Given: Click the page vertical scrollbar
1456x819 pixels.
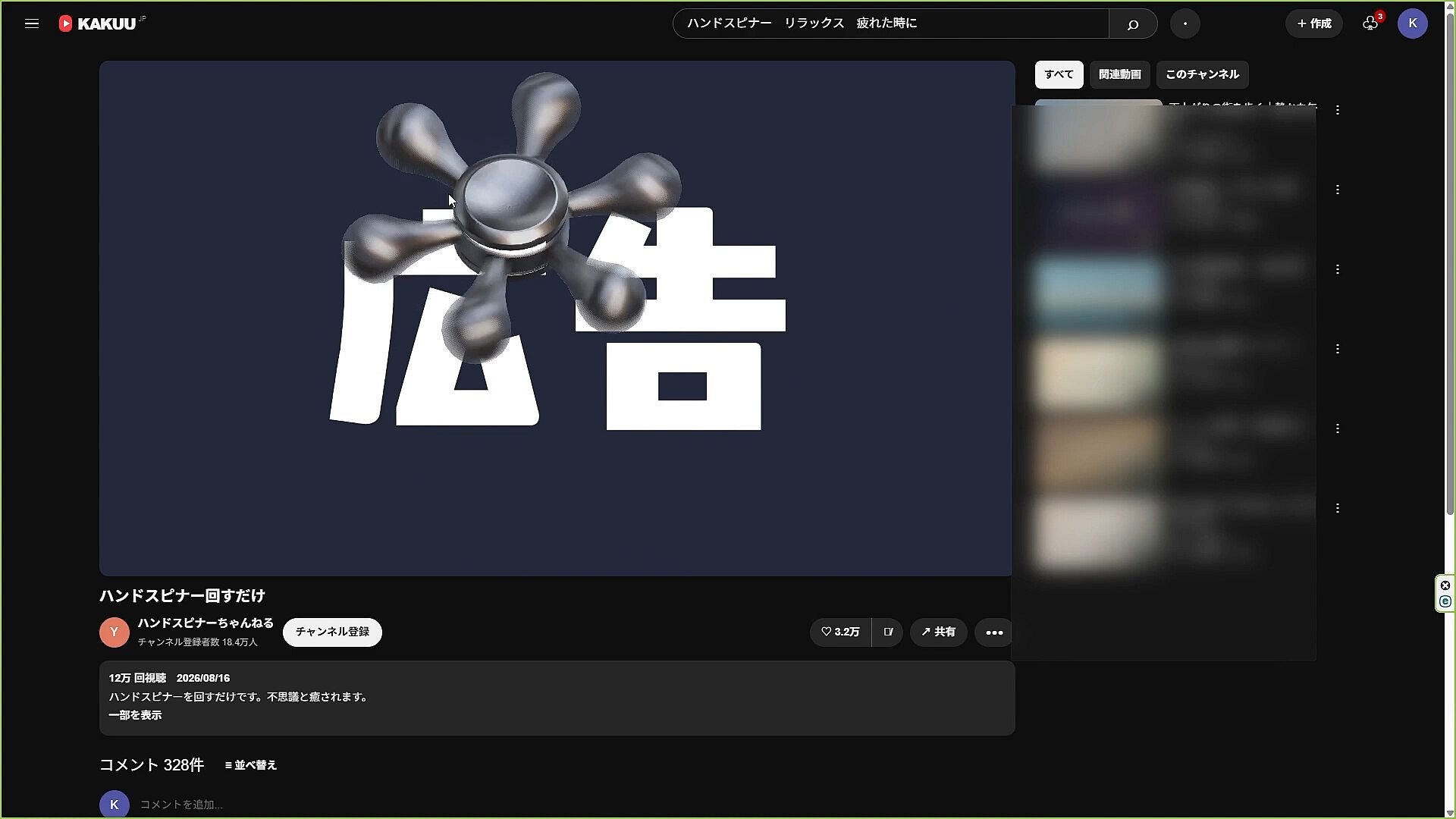Looking at the screenshot, I should tap(1450, 265).
